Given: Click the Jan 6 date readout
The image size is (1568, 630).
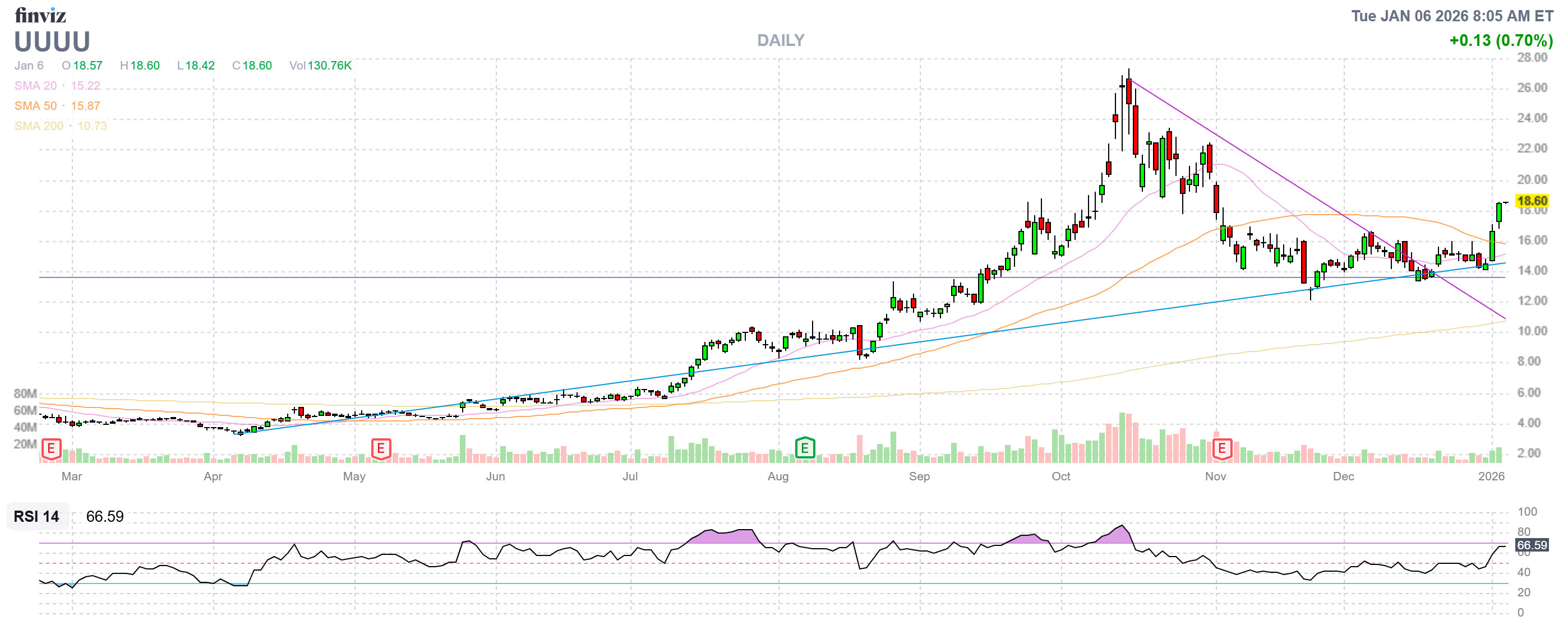Looking at the screenshot, I should (29, 66).
